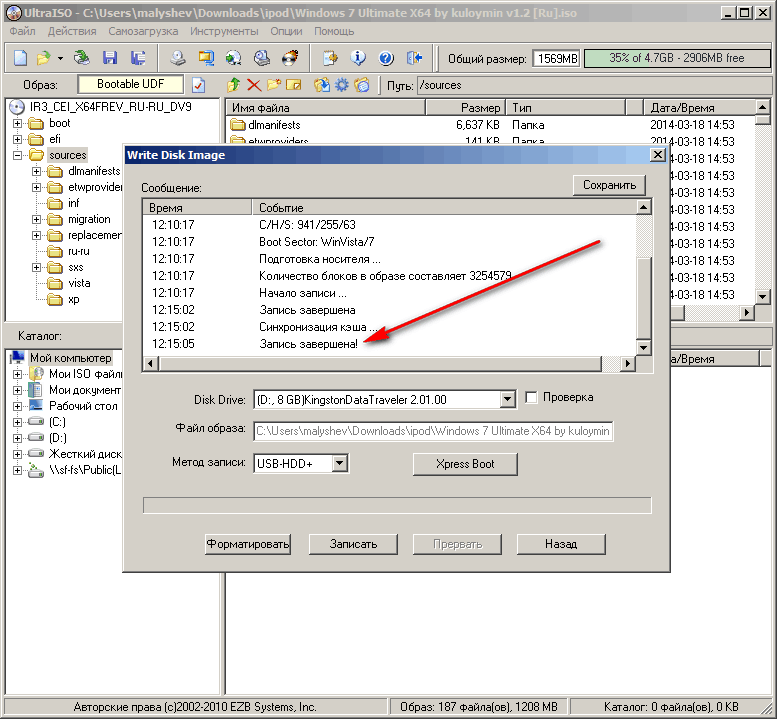This screenshot has width=777, height=719.
Task: Click the Burn CD/DVD Image icon
Action: click(x=290, y=58)
